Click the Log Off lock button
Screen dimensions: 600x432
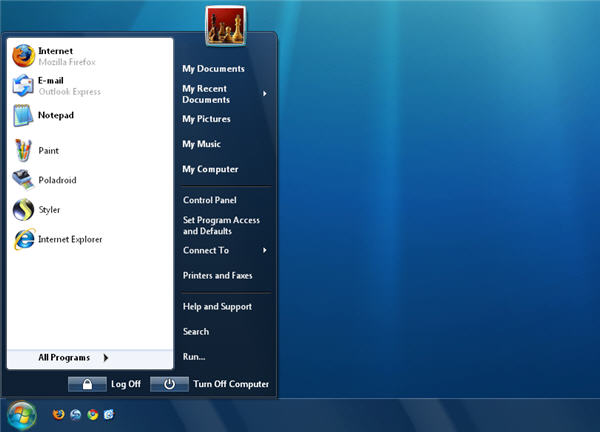click(x=87, y=384)
